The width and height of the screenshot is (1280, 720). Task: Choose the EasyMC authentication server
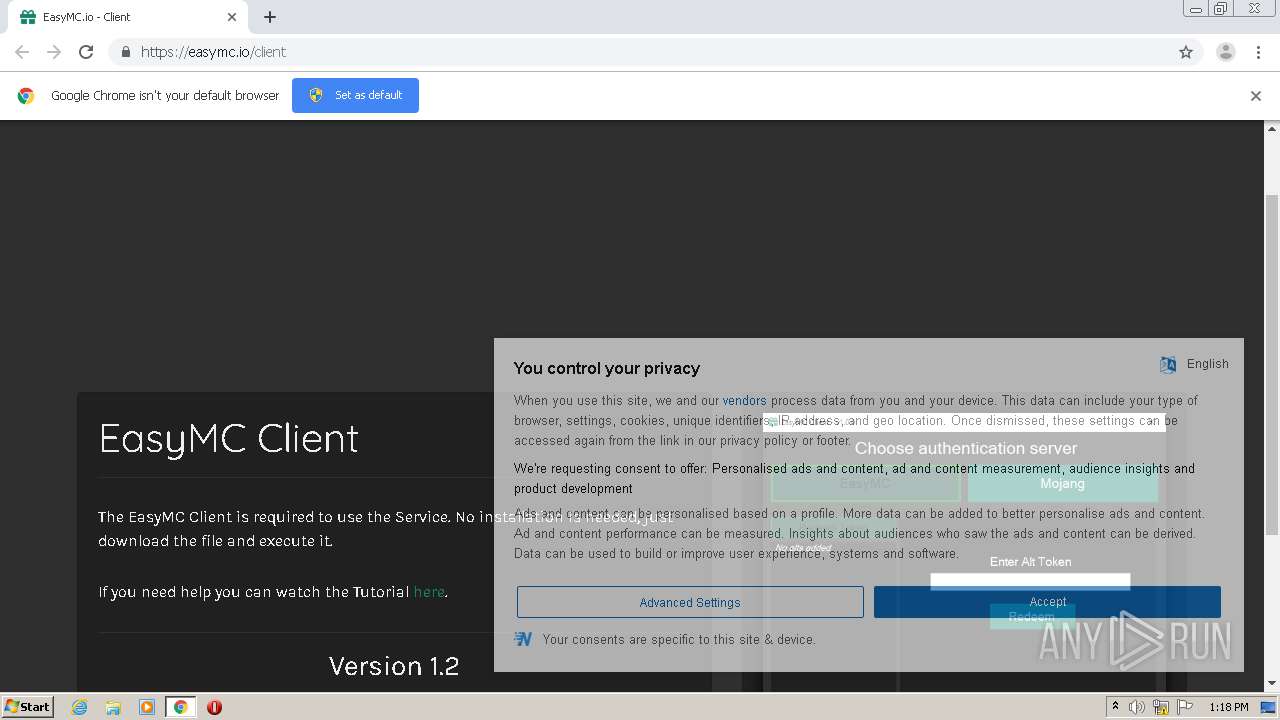[865, 483]
